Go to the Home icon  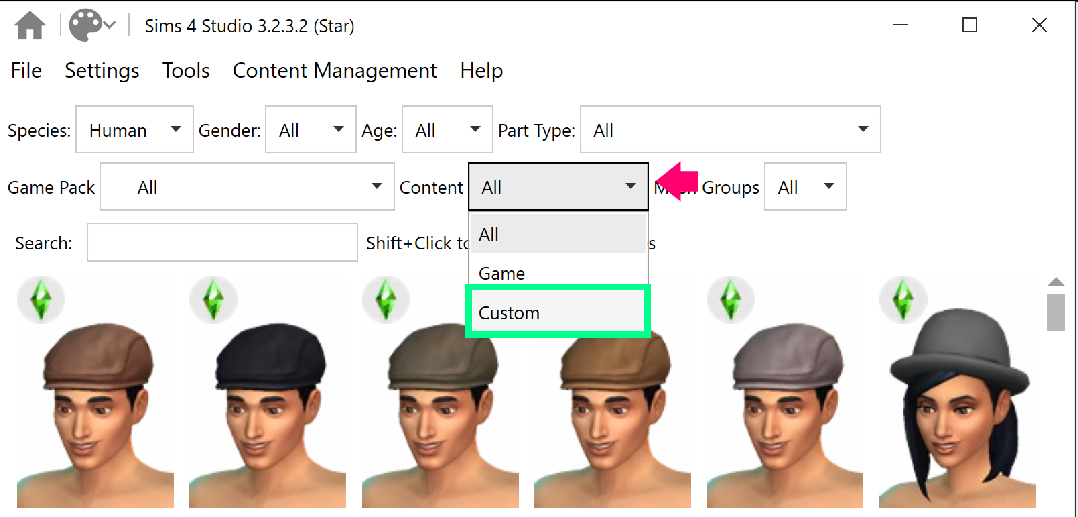click(x=30, y=26)
